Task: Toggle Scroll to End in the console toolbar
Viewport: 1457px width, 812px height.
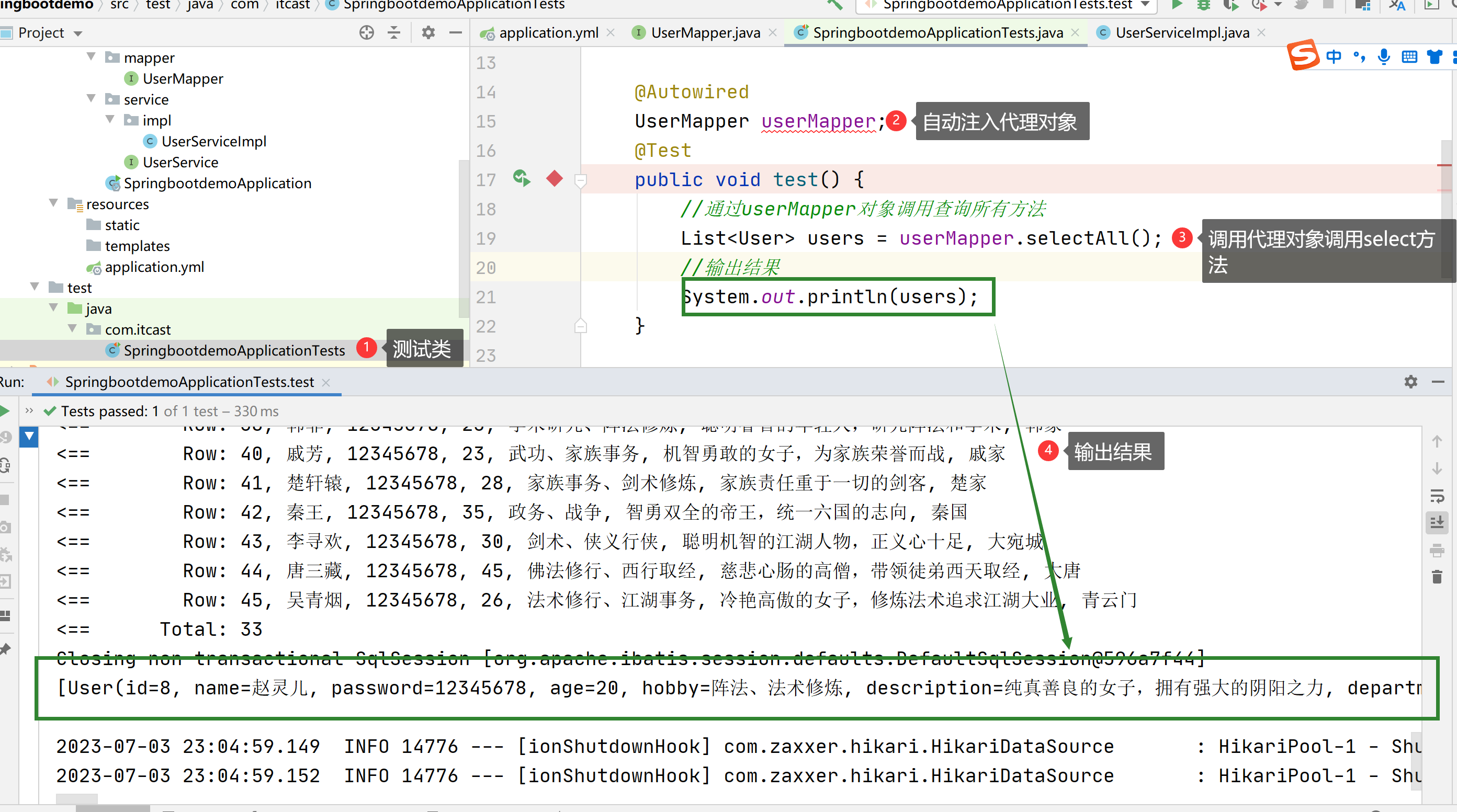Action: pyautogui.click(x=1437, y=522)
